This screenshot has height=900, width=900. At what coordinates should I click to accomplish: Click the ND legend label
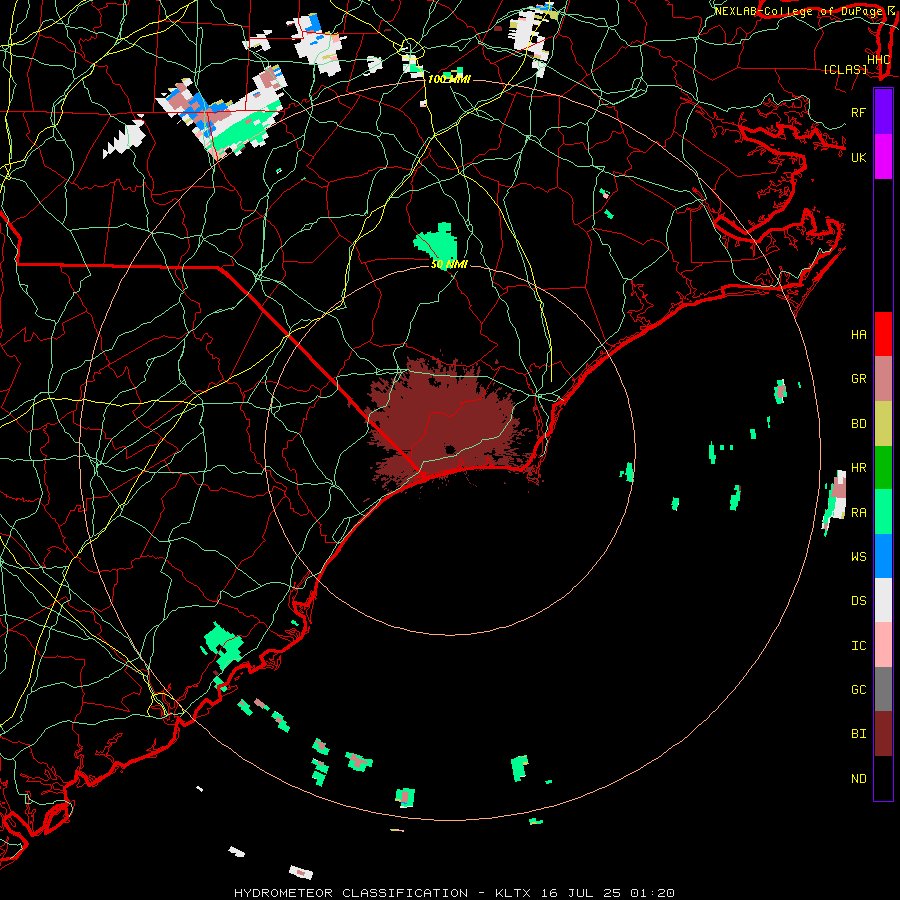coord(858,779)
